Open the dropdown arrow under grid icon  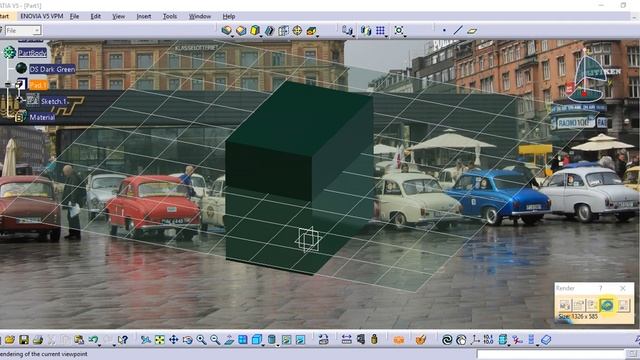tap(386, 36)
